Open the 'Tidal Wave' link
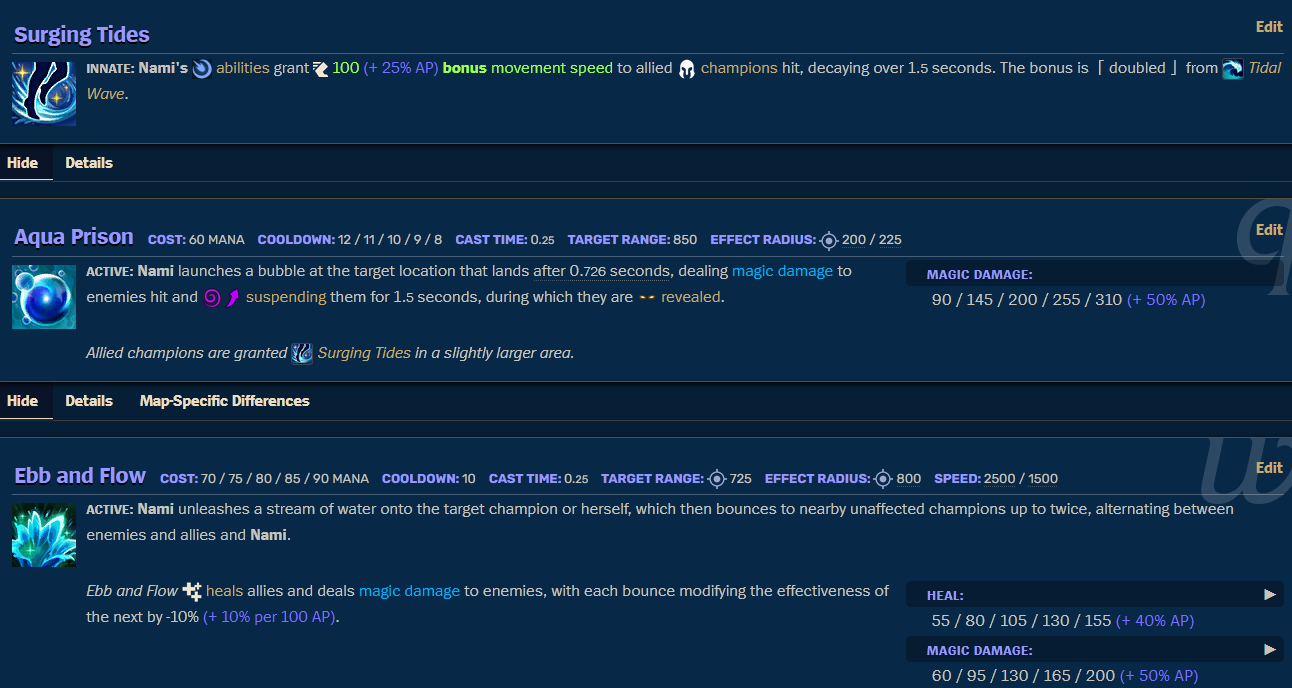This screenshot has height=688, width=1292. coord(1264,68)
